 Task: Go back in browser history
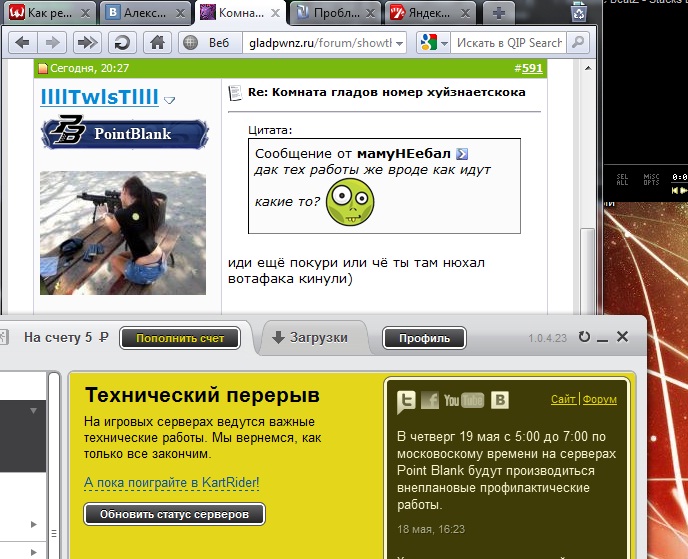pos(22,43)
